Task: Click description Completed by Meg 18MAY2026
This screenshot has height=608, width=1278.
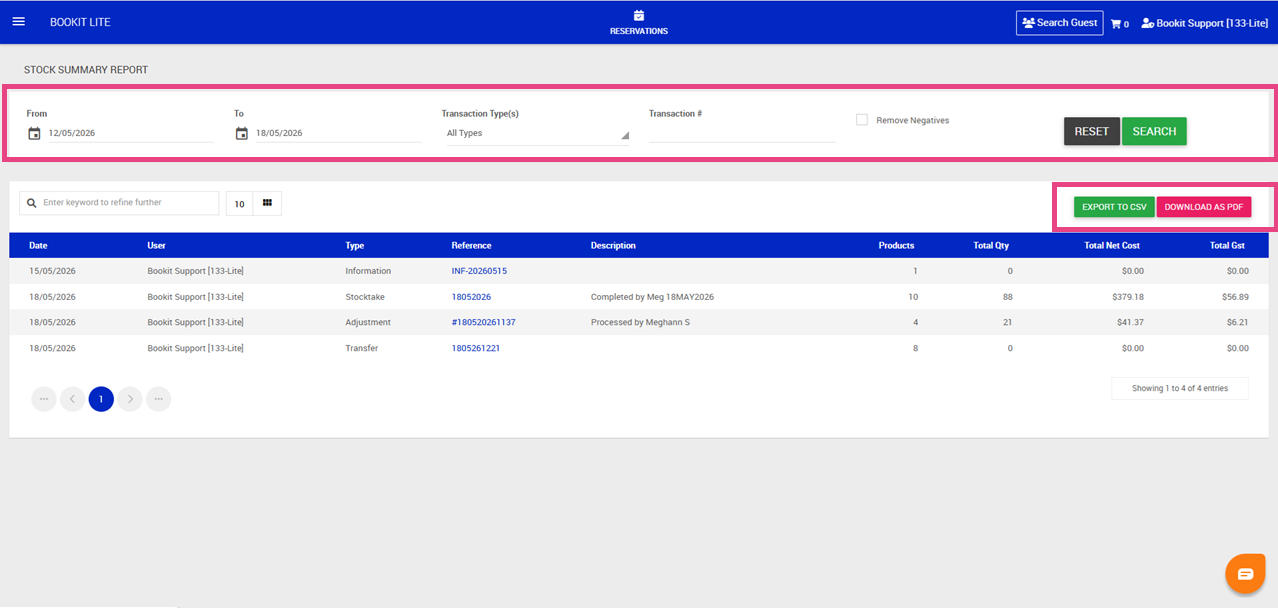Action: [x=652, y=297]
